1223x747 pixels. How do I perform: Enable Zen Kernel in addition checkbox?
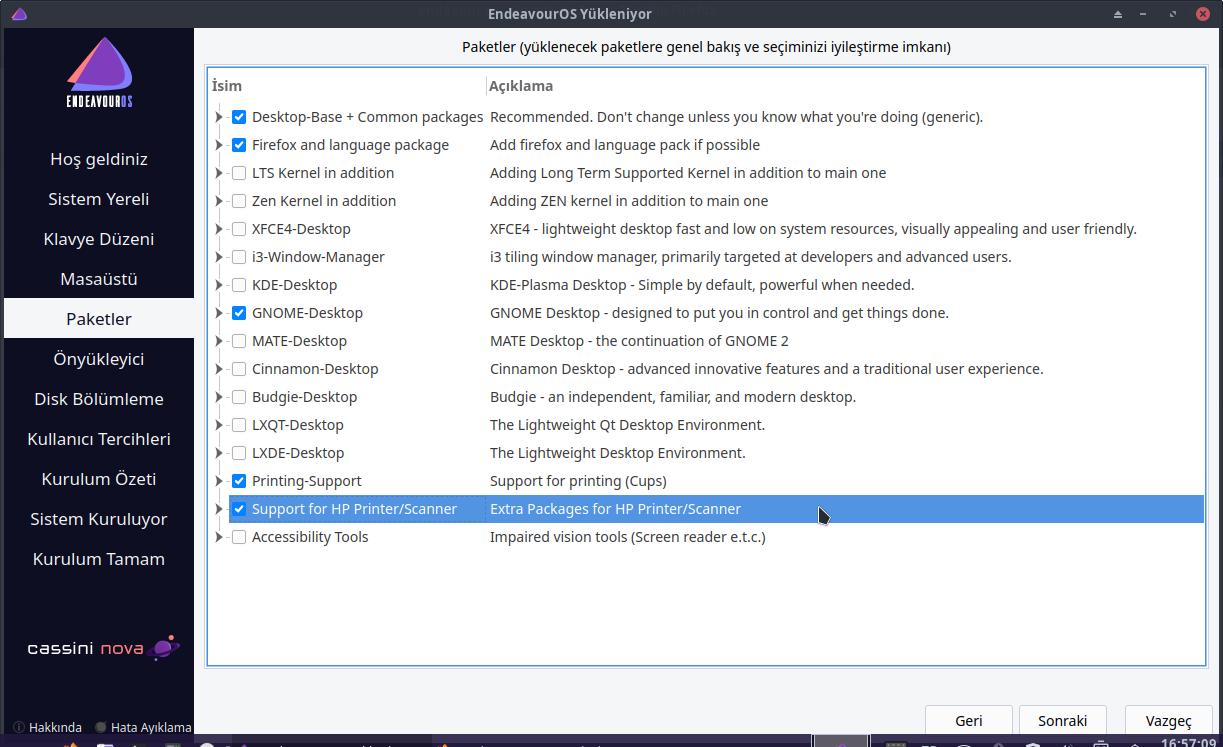coord(239,201)
